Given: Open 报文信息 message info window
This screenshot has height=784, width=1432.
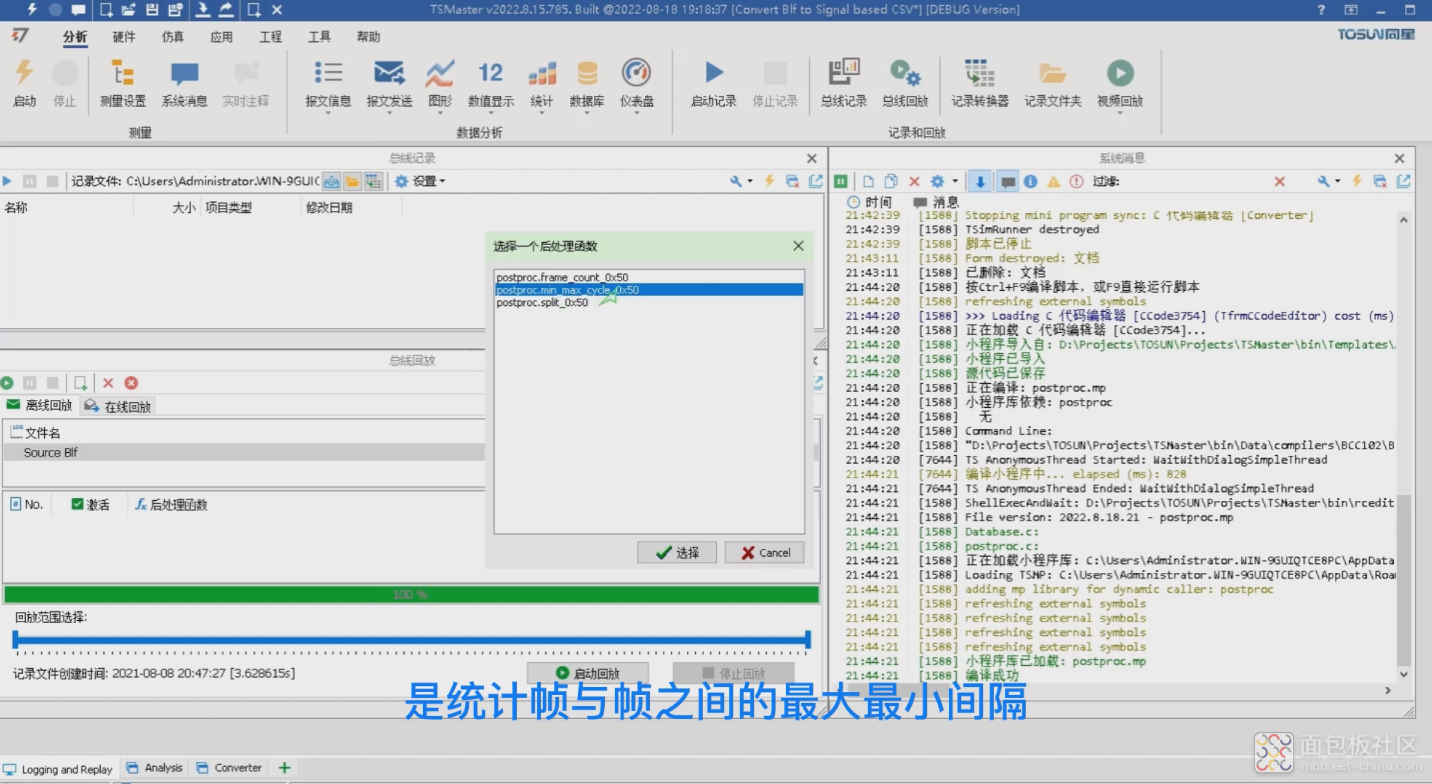Looking at the screenshot, I should (328, 83).
